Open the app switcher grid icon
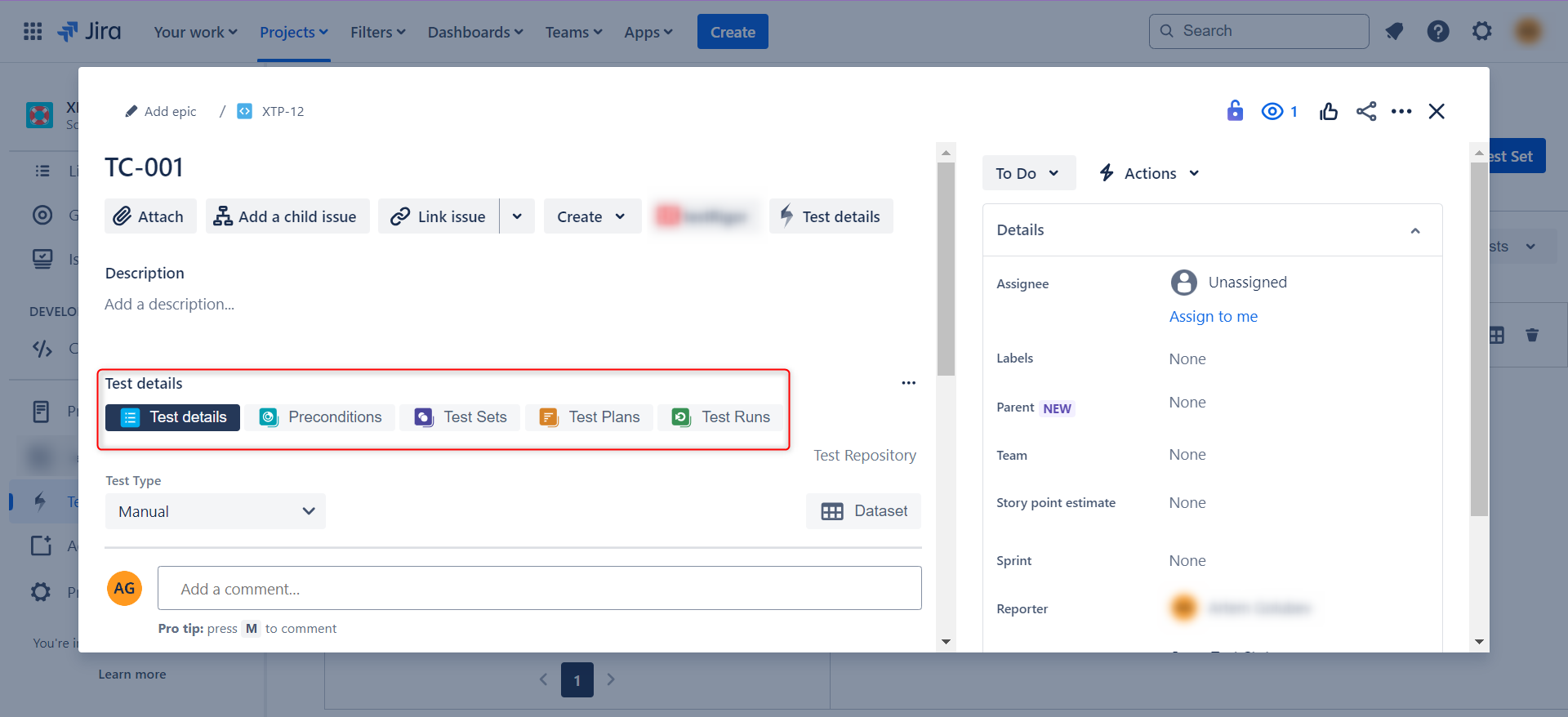The height and width of the screenshot is (717, 1568). (33, 32)
